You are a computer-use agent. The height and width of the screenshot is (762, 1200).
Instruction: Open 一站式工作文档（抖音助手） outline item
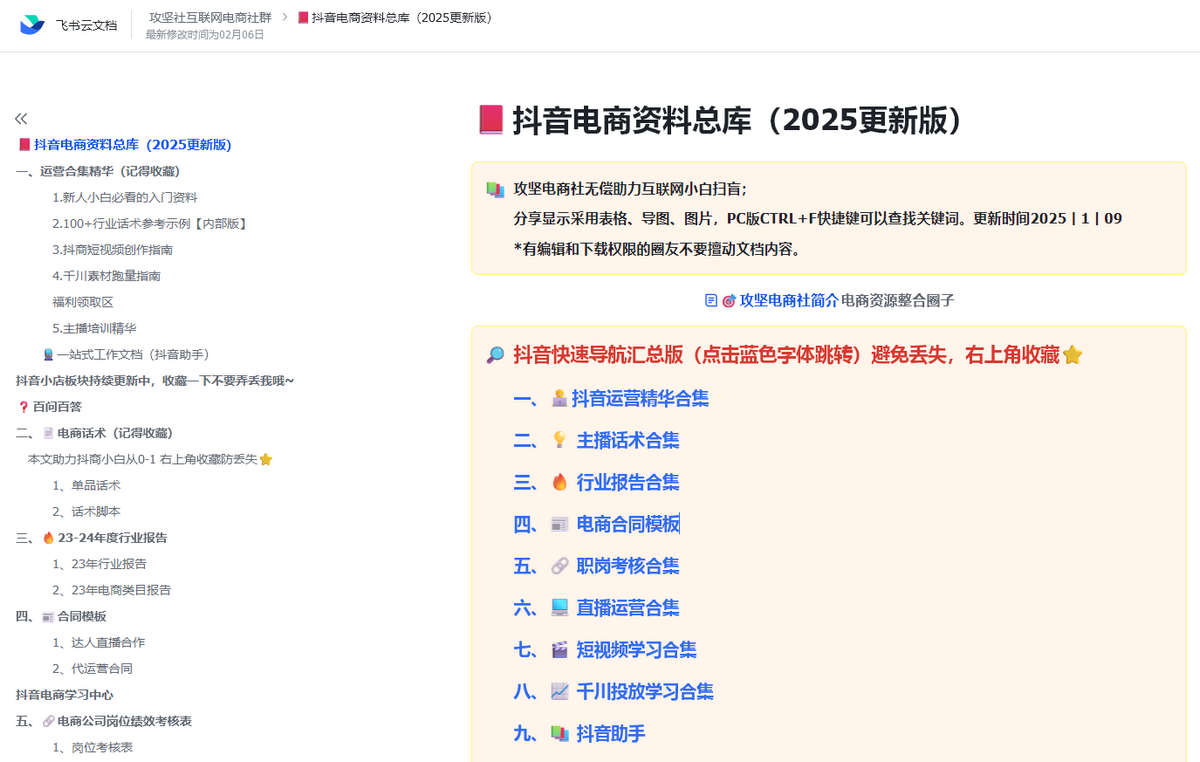point(133,354)
